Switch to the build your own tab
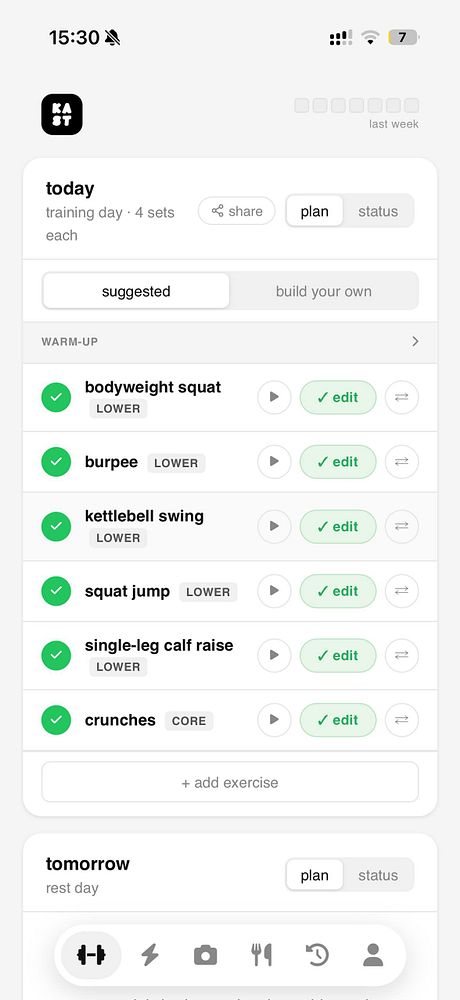 coord(323,291)
